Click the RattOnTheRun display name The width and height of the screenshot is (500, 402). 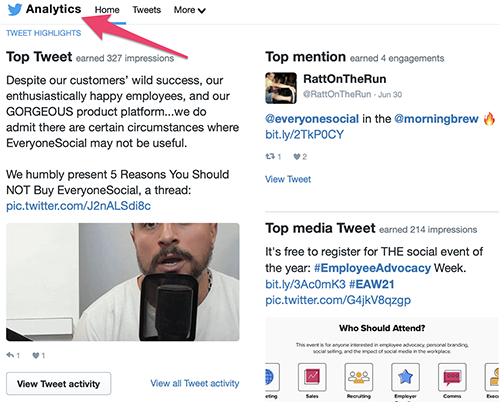[345, 79]
